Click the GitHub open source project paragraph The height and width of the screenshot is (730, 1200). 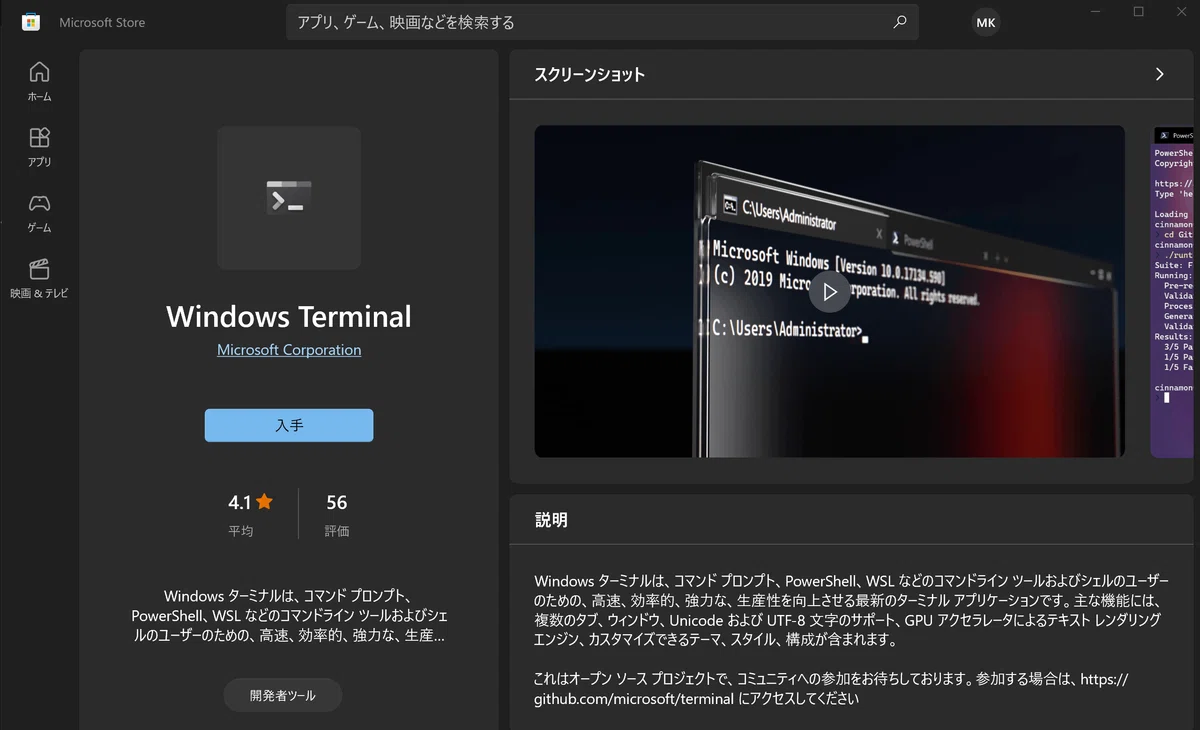[x=831, y=689]
